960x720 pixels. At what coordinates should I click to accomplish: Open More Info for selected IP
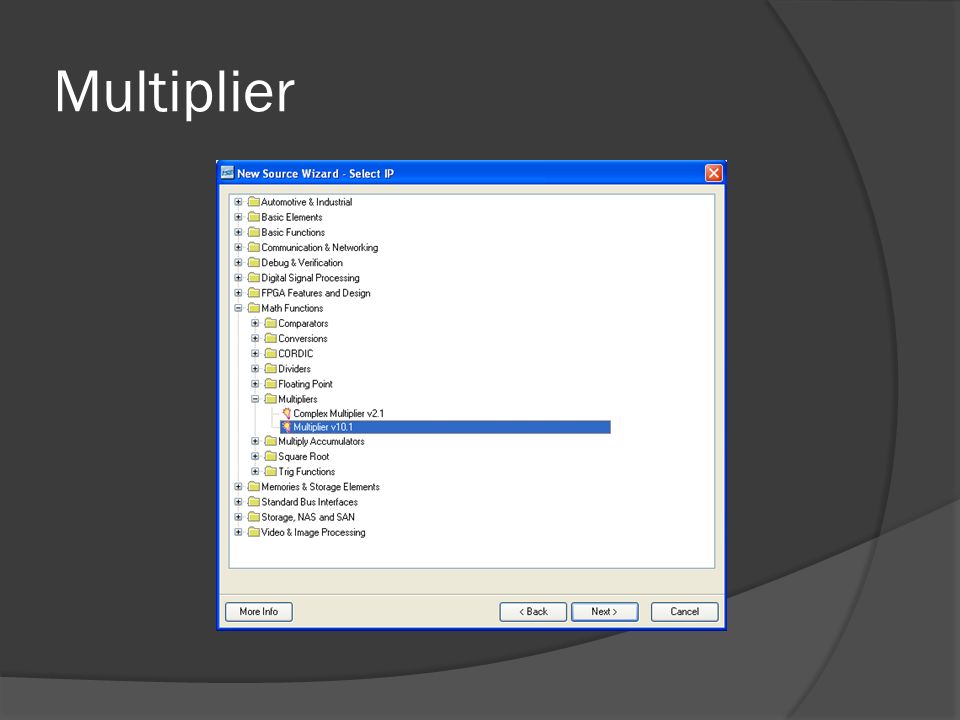point(258,612)
